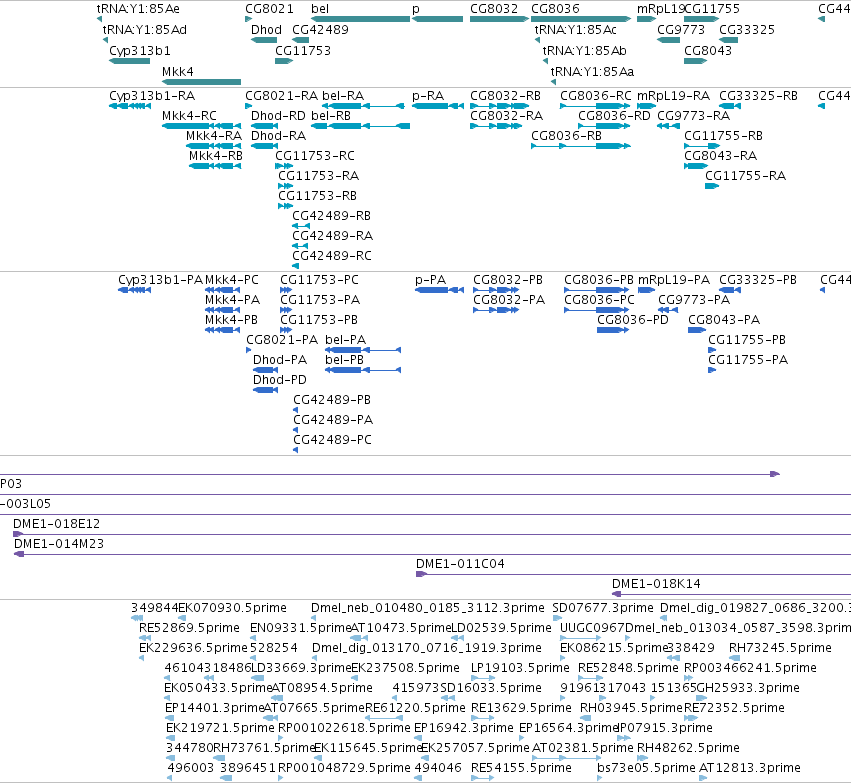
Task: Select the Cyp313b1-PA protein label
Action: pos(160,280)
